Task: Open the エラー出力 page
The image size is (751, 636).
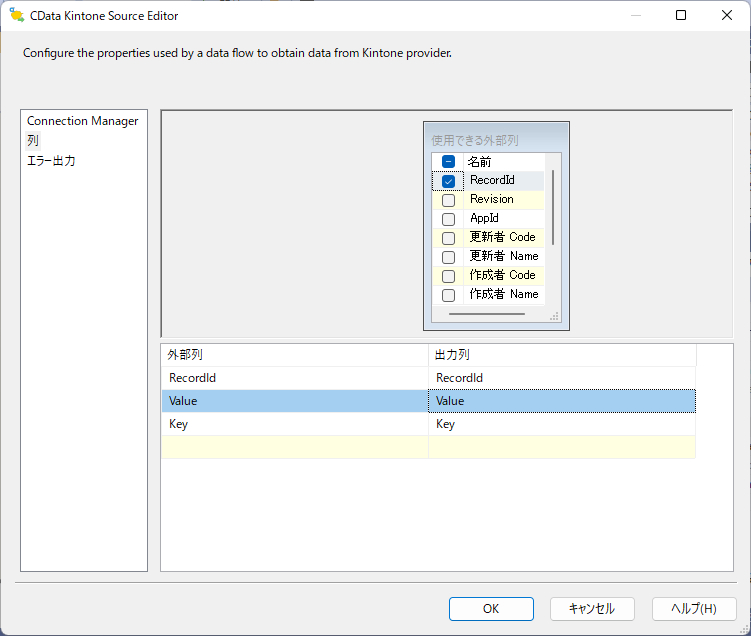Action: 51,160
